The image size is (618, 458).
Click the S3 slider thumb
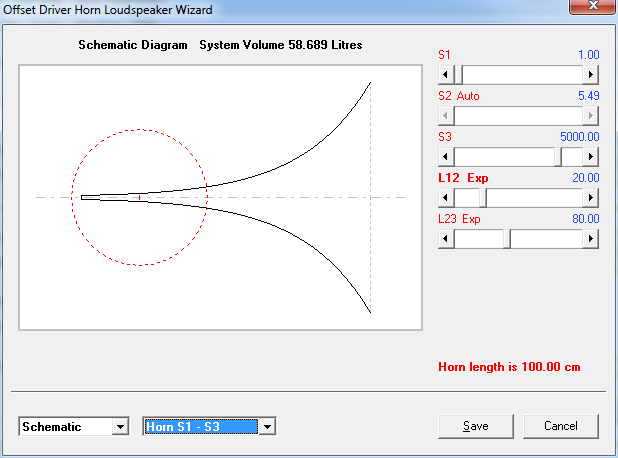click(x=558, y=156)
